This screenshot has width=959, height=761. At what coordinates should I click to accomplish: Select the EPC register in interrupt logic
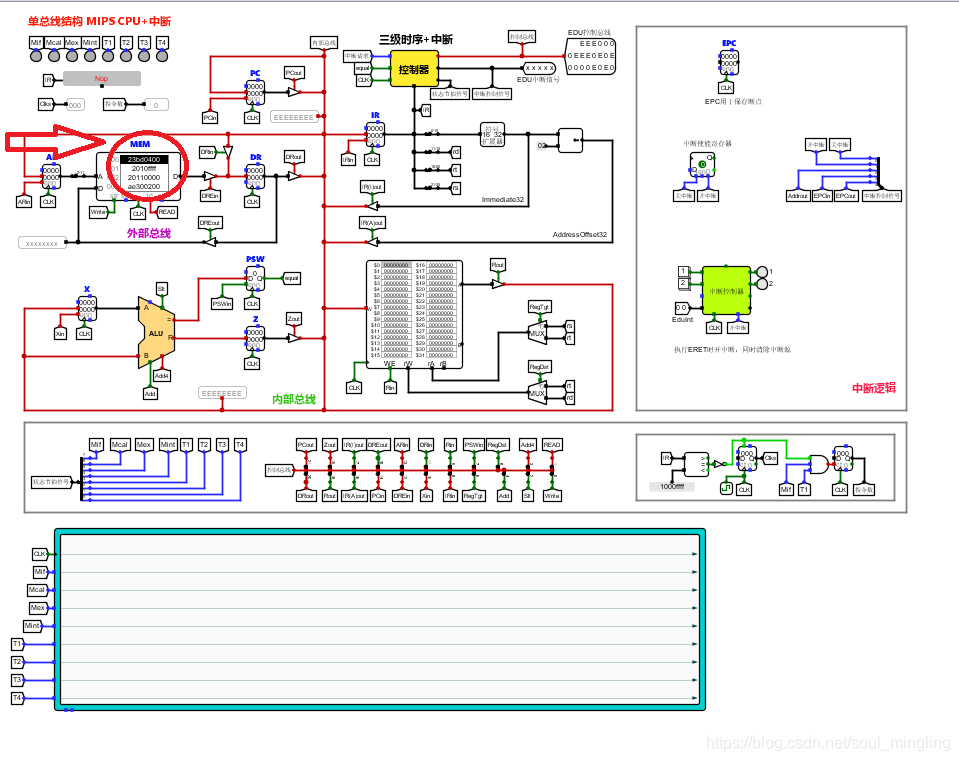728,62
